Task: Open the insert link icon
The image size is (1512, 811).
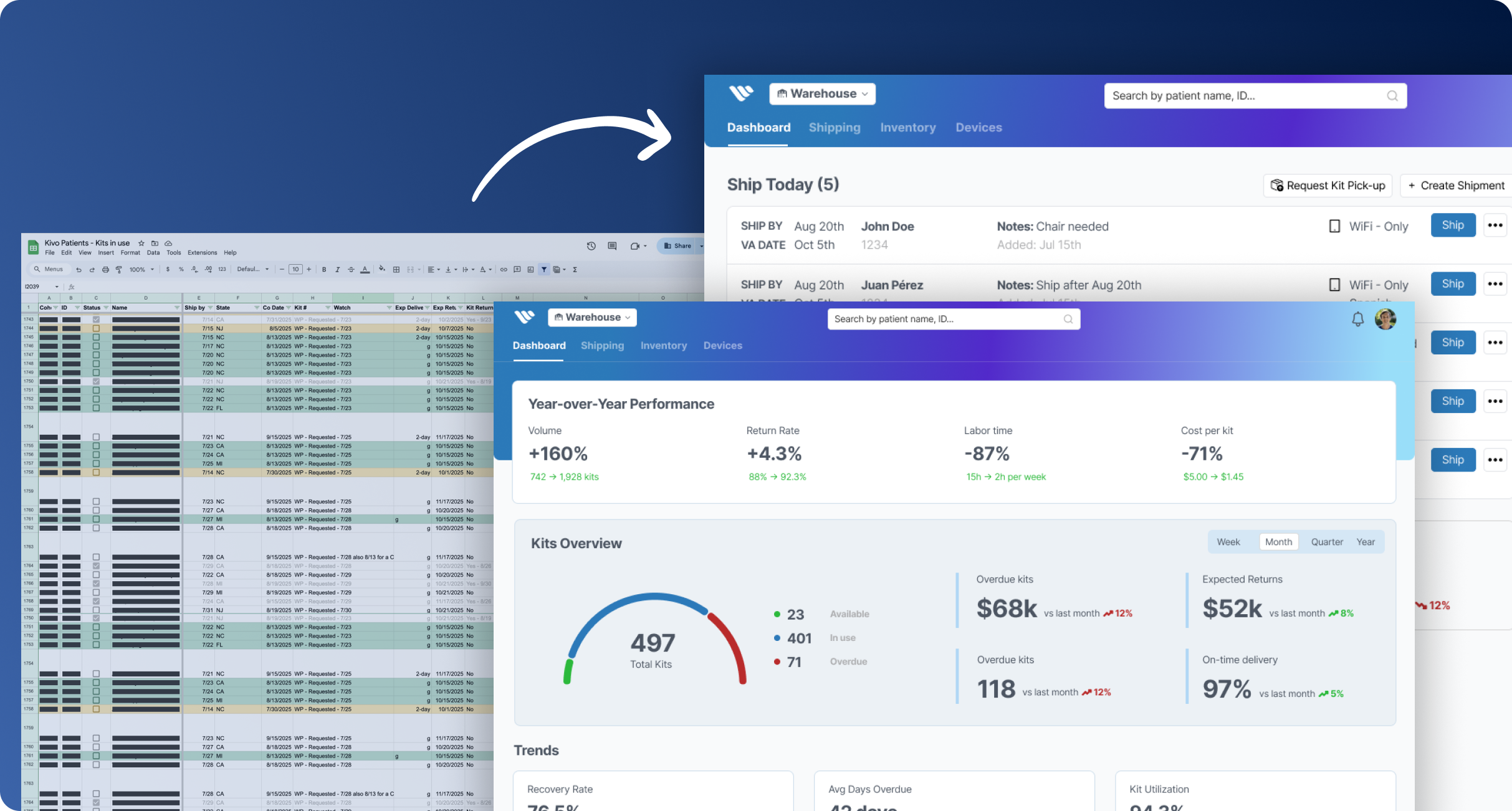Action: [x=503, y=270]
